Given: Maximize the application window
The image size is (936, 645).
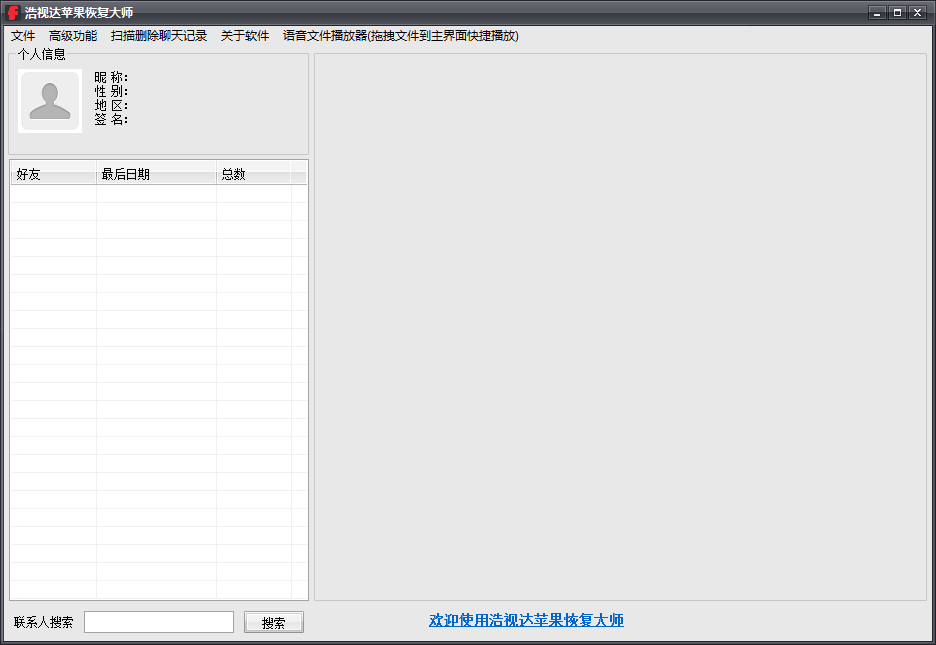Looking at the screenshot, I should point(897,12).
